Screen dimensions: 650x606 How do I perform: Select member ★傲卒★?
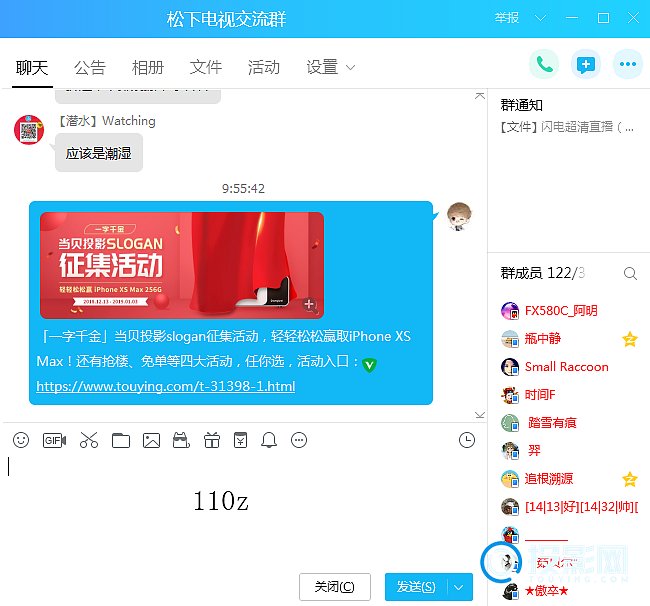click(546, 591)
